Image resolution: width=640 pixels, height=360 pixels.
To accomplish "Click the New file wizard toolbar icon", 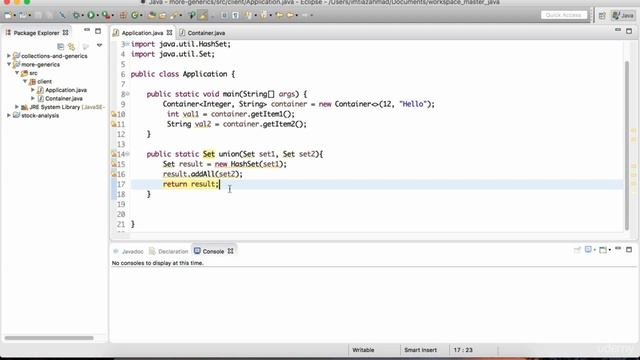I will coord(8,16).
